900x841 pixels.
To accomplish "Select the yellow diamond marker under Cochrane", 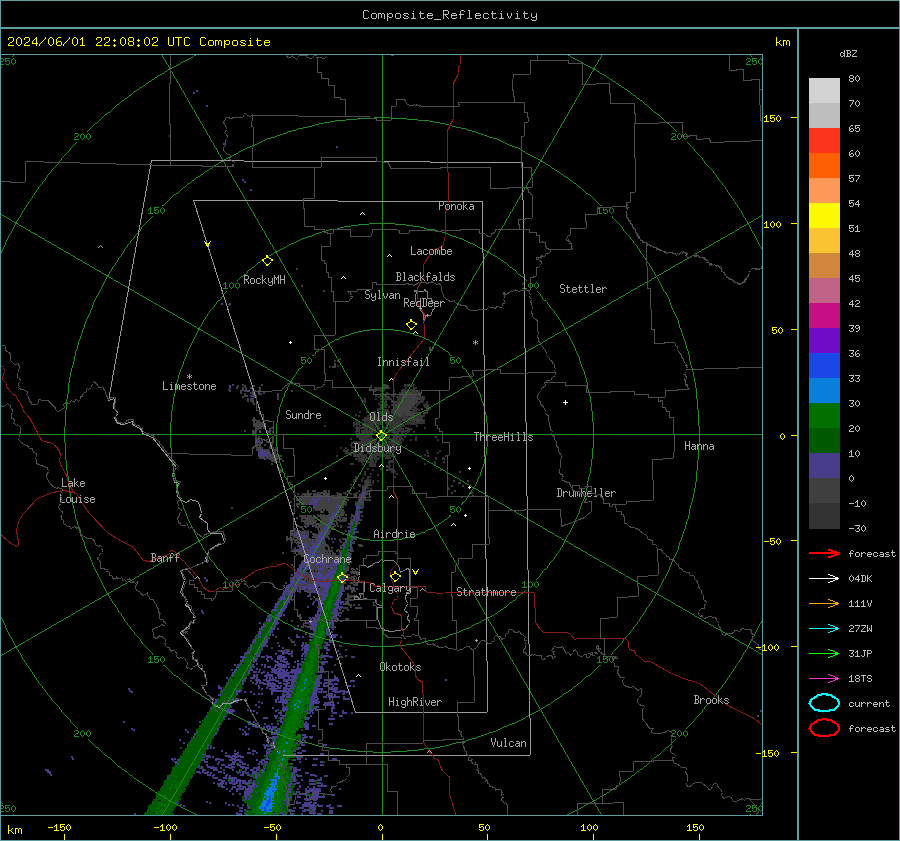I will tap(343, 577).
